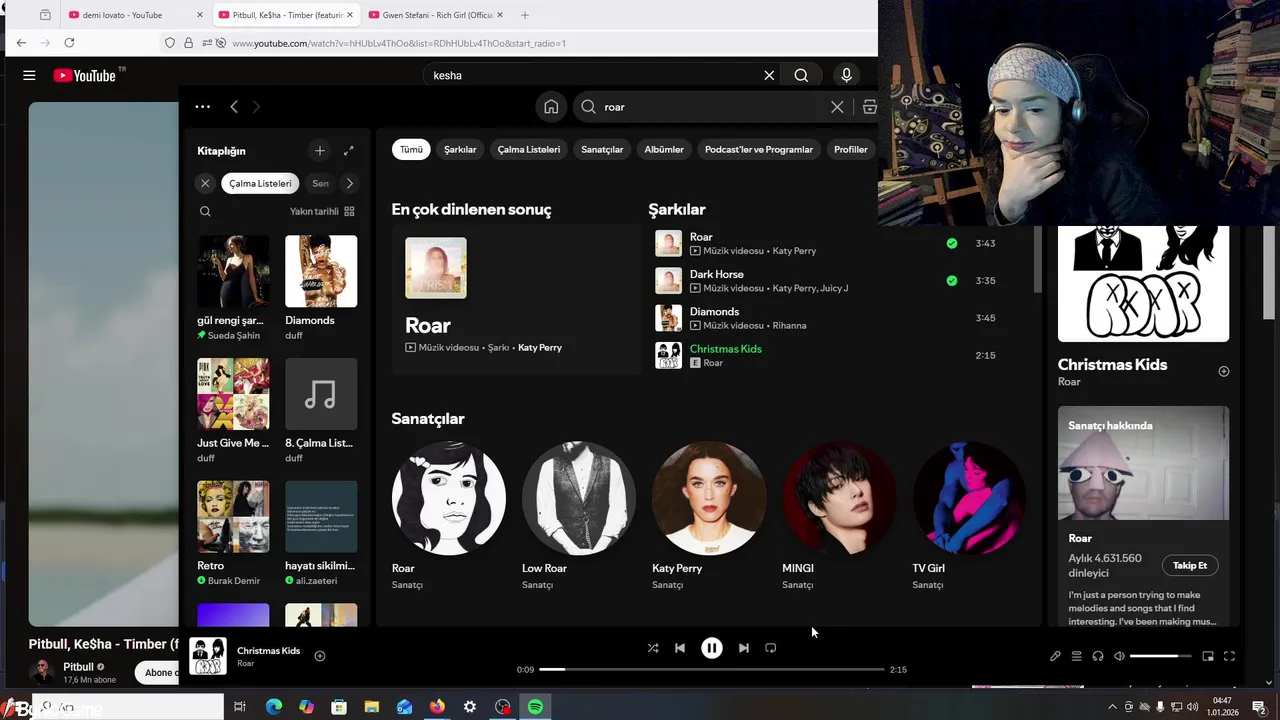
Task: Open Spotify Home via the house icon
Action: [x=551, y=107]
